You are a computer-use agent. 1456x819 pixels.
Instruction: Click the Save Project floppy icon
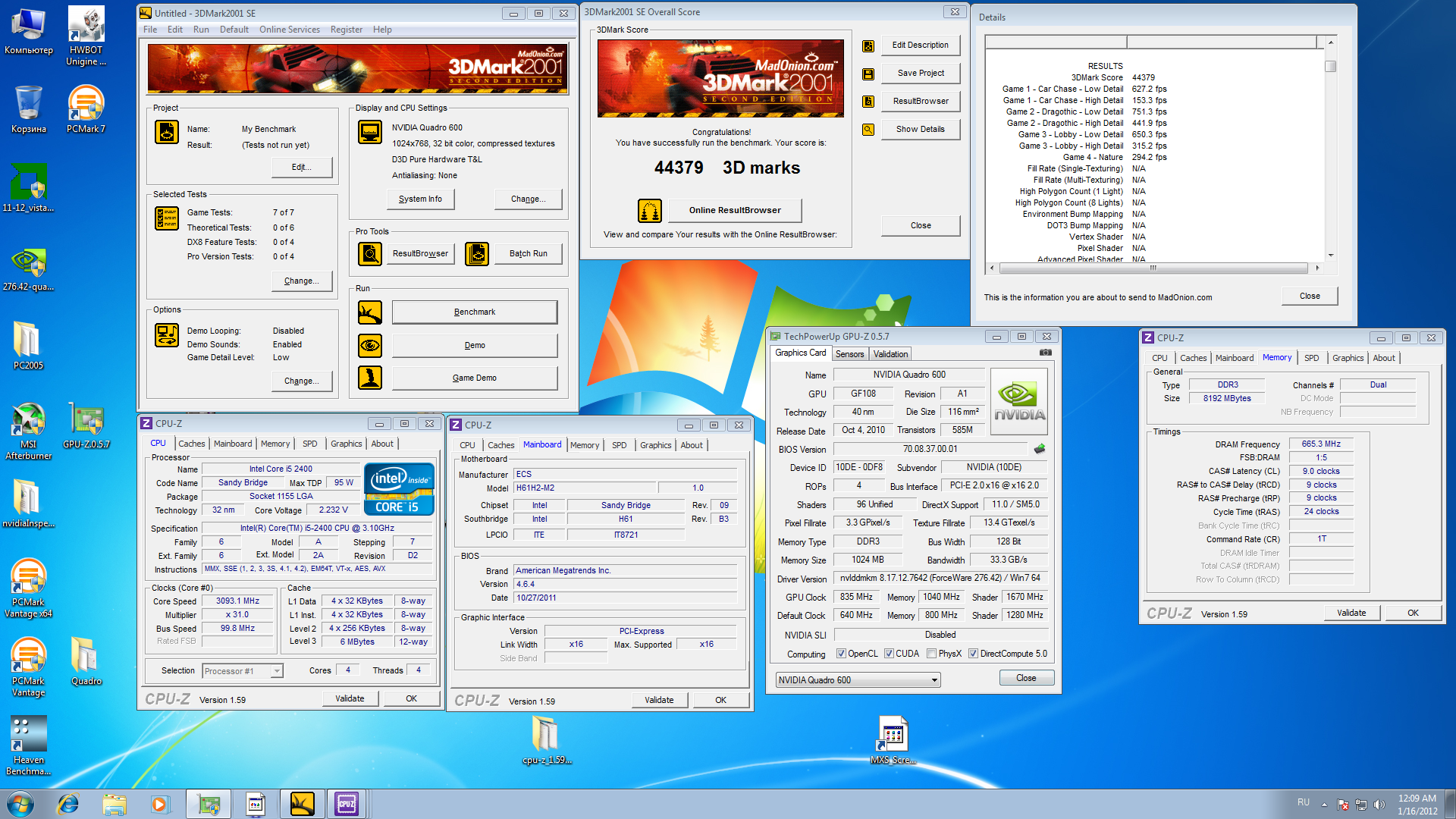(868, 74)
